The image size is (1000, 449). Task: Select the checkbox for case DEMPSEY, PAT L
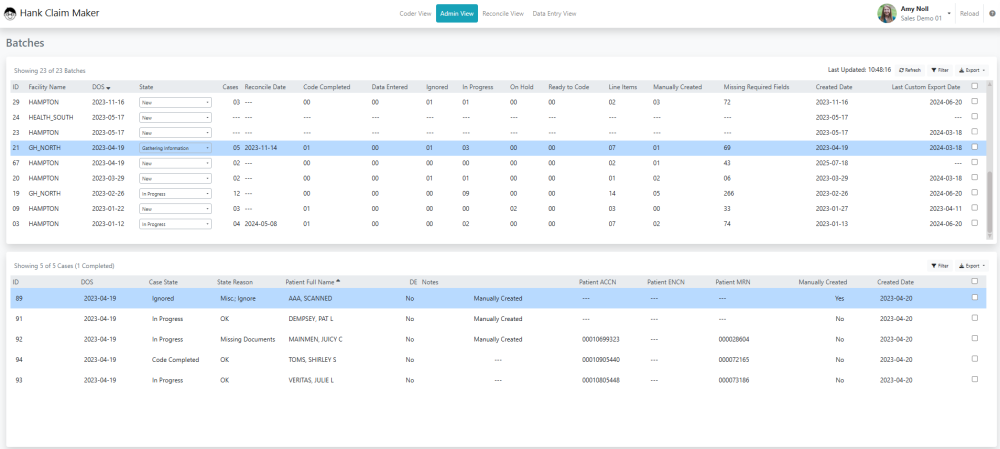975,319
